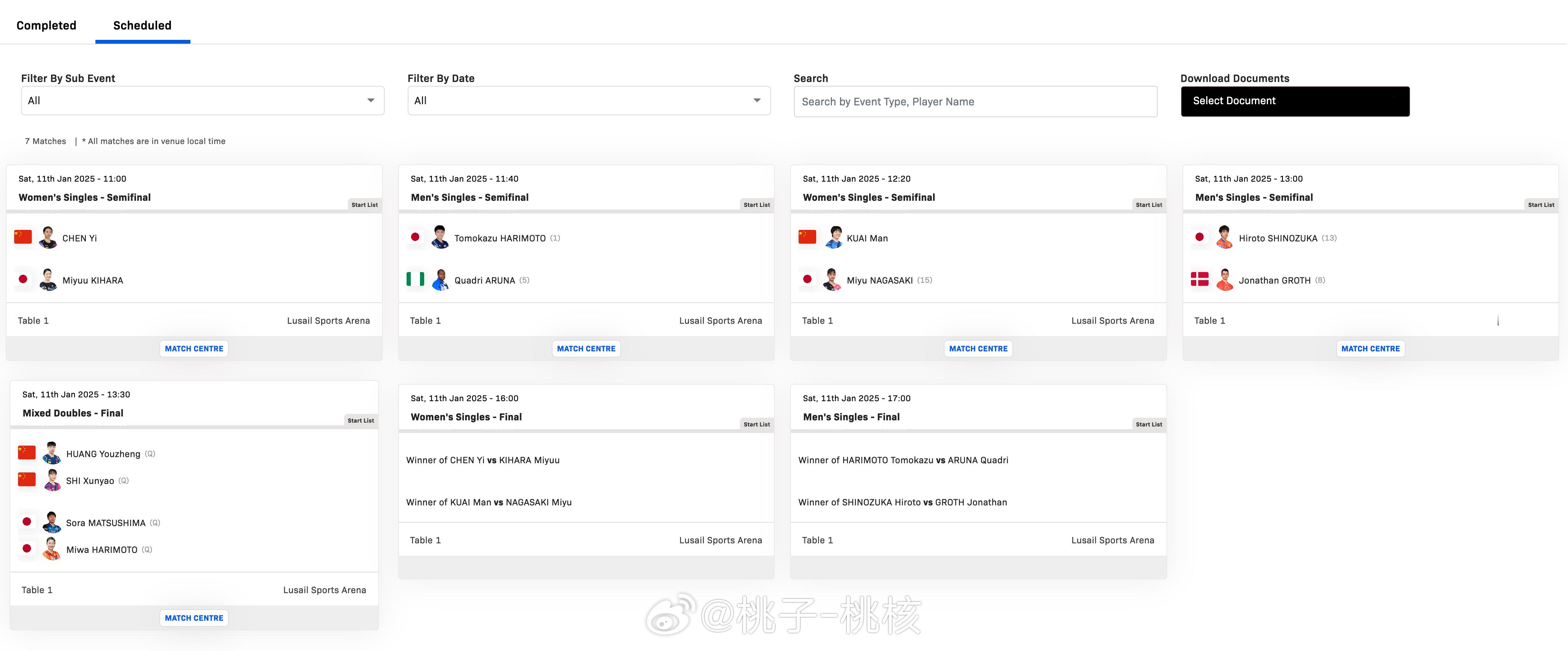
Task: Open Filter By Sub Event dropdown
Action: pyautogui.click(x=202, y=101)
